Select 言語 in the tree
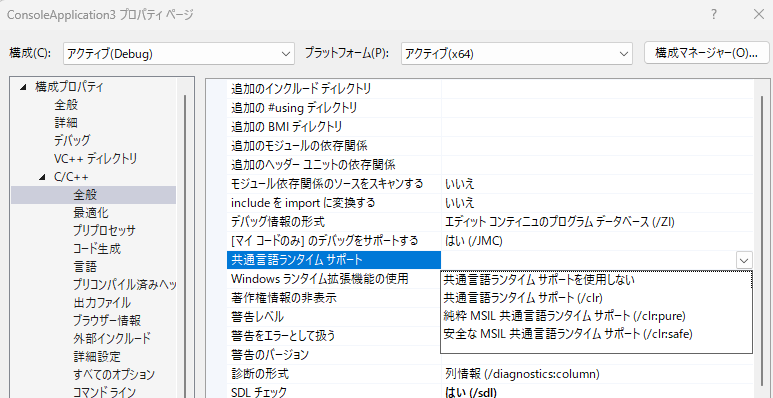 pyautogui.click(x=85, y=267)
